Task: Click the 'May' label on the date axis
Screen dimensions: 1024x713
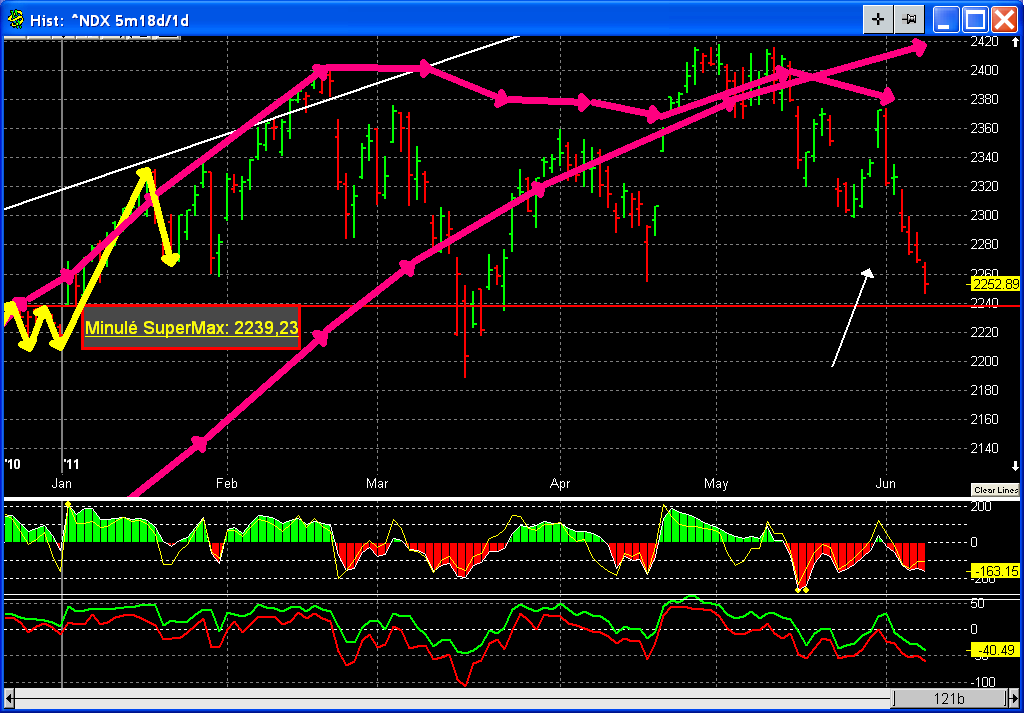Action: click(x=716, y=484)
